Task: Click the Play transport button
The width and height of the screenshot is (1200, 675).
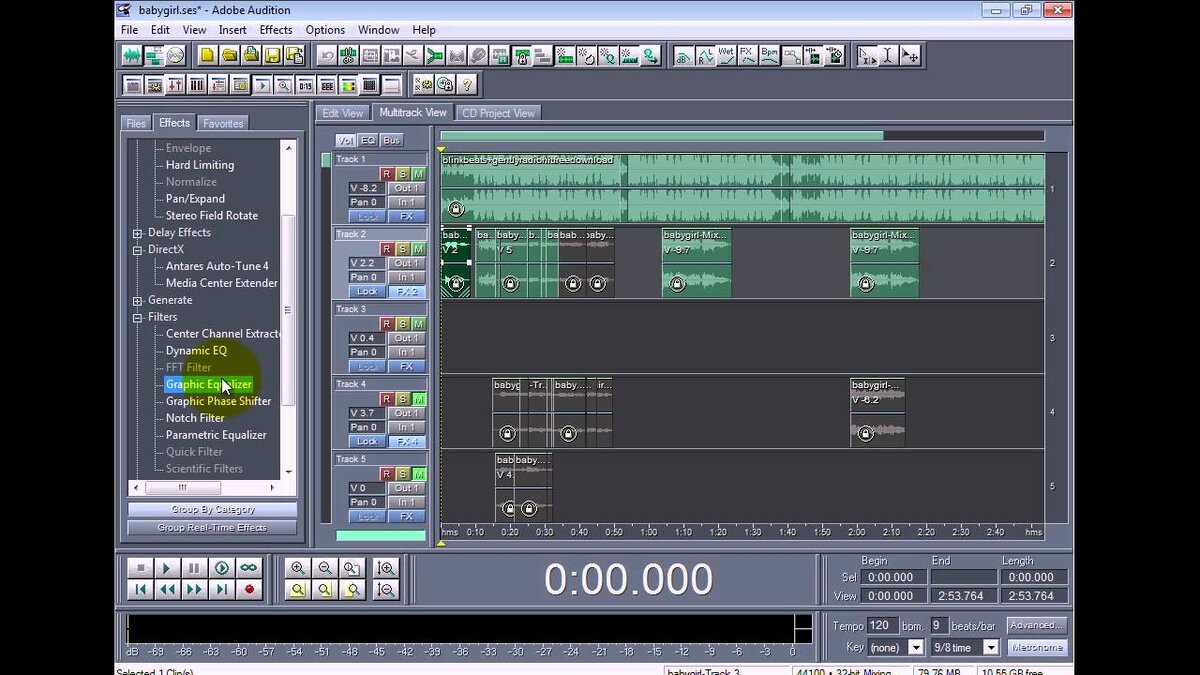Action: pos(166,568)
